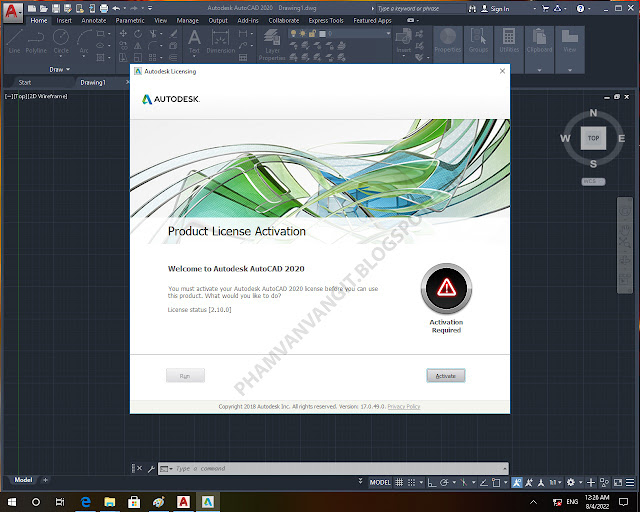Click the WCS label under the ViewCube
This screenshot has width=640, height=512.
[593, 181]
